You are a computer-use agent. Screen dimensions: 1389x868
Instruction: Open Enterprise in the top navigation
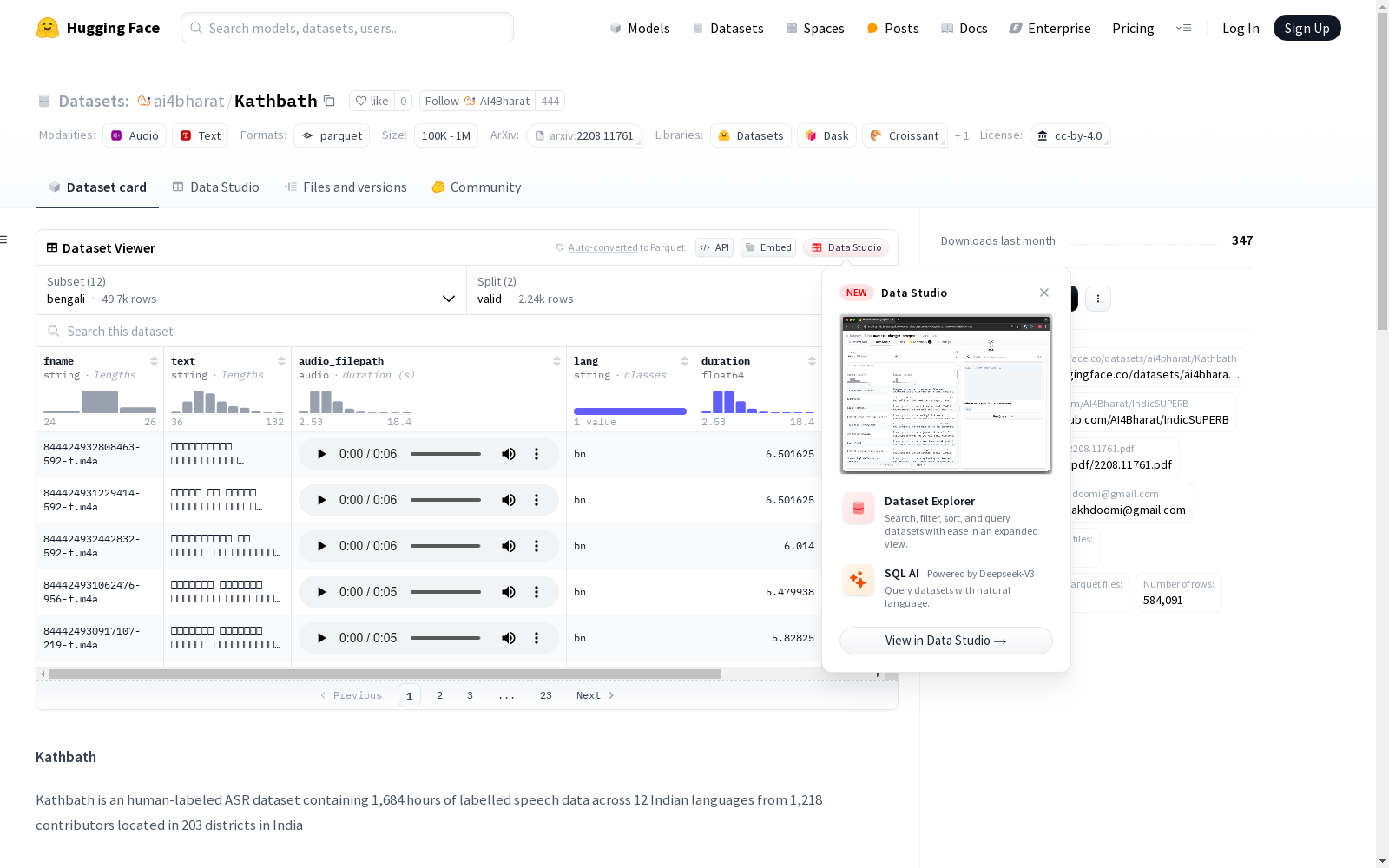(1050, 28)
